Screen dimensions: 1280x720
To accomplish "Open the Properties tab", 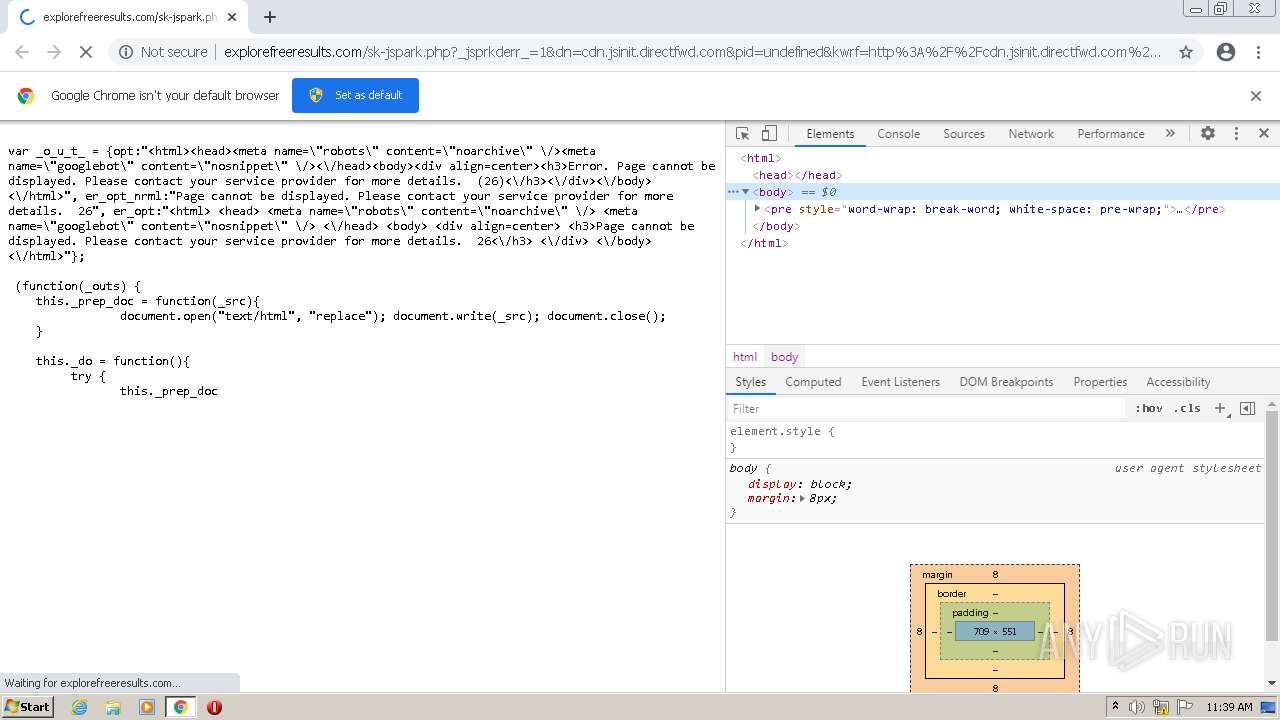I will pyautogui.click(x=1100, y=382).
